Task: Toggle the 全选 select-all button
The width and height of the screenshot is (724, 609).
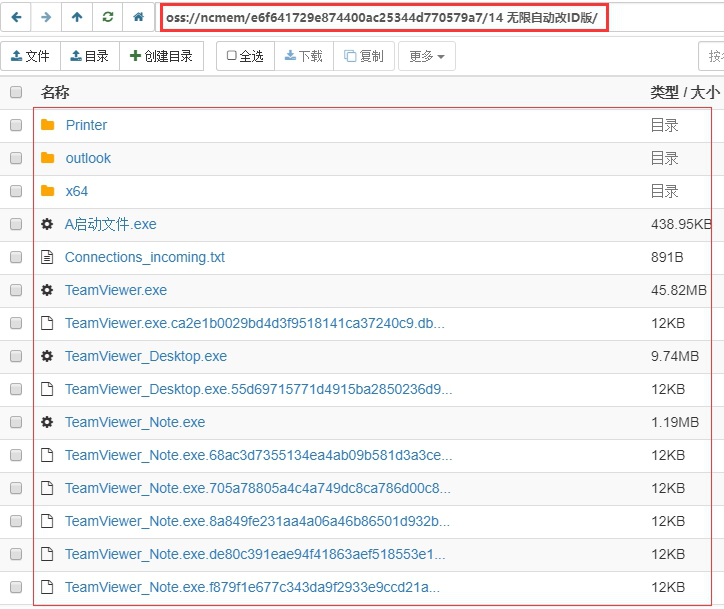Action: (x=245, y=56)
